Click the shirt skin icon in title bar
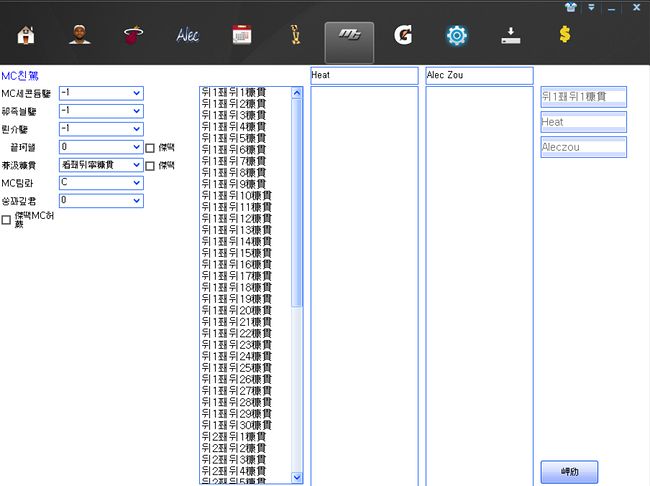This screenshot has width=650, height=486. point(570,7)
